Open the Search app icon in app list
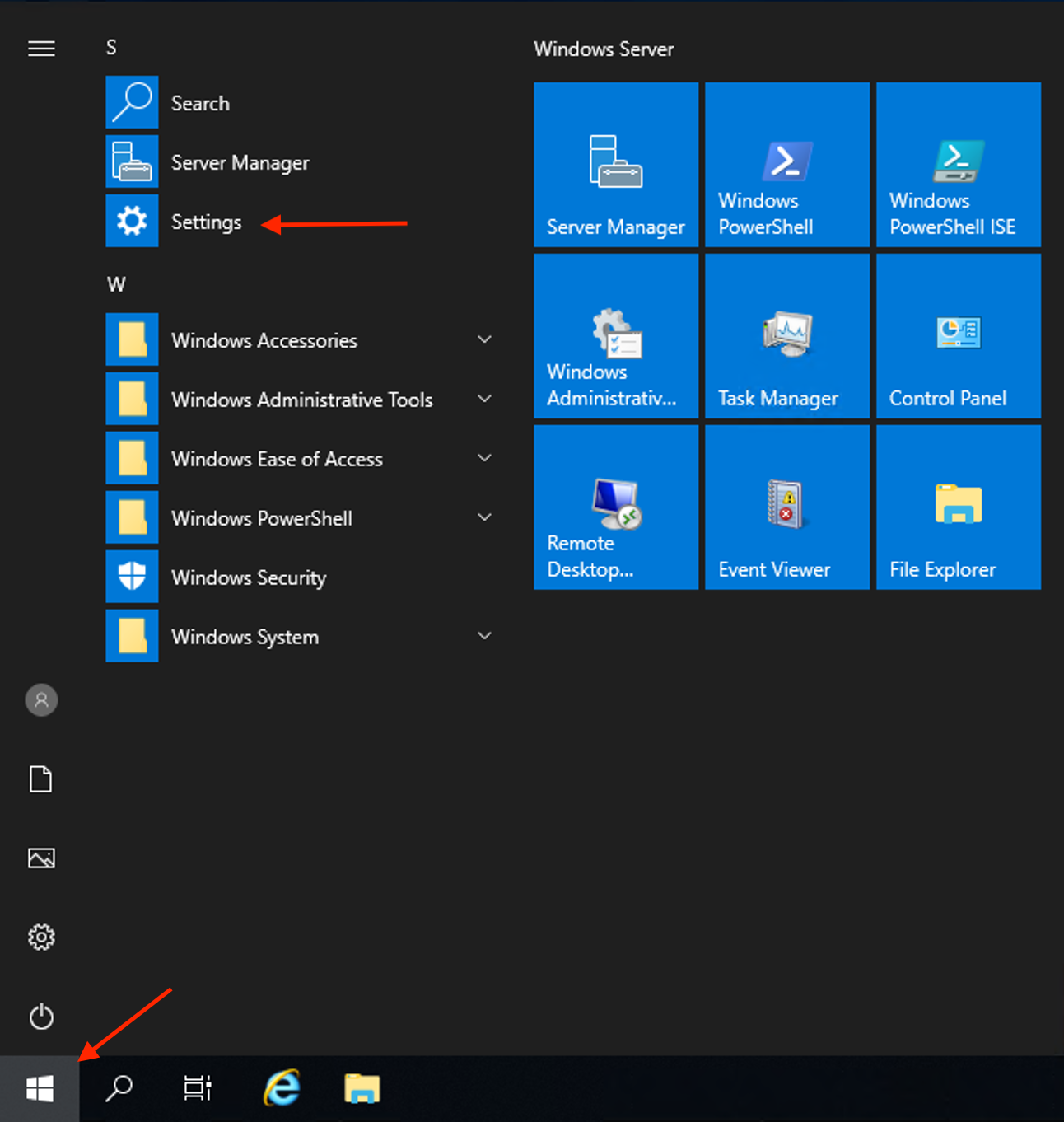Screen dimensions: 1064x1122 point(132,102)
